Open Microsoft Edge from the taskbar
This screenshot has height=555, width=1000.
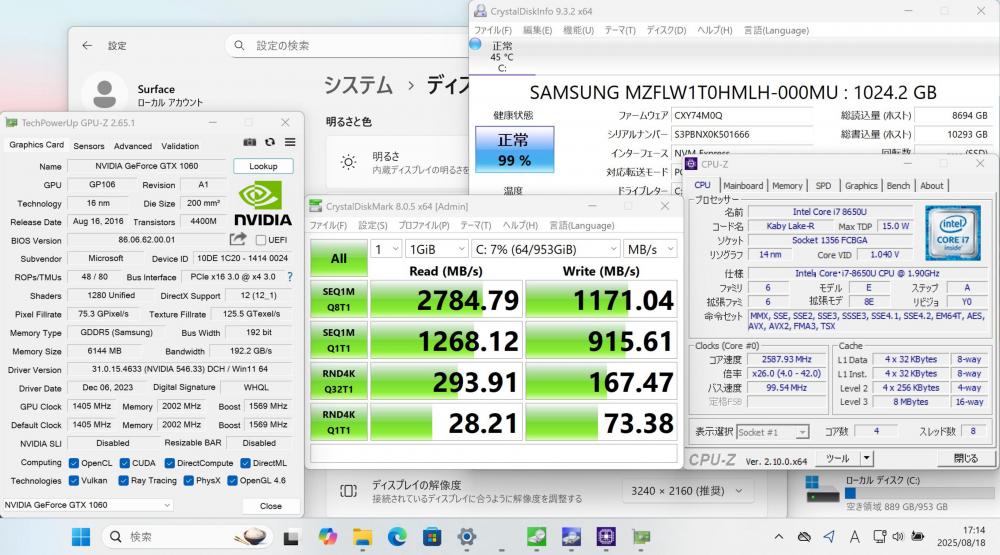tap(397, 537)
